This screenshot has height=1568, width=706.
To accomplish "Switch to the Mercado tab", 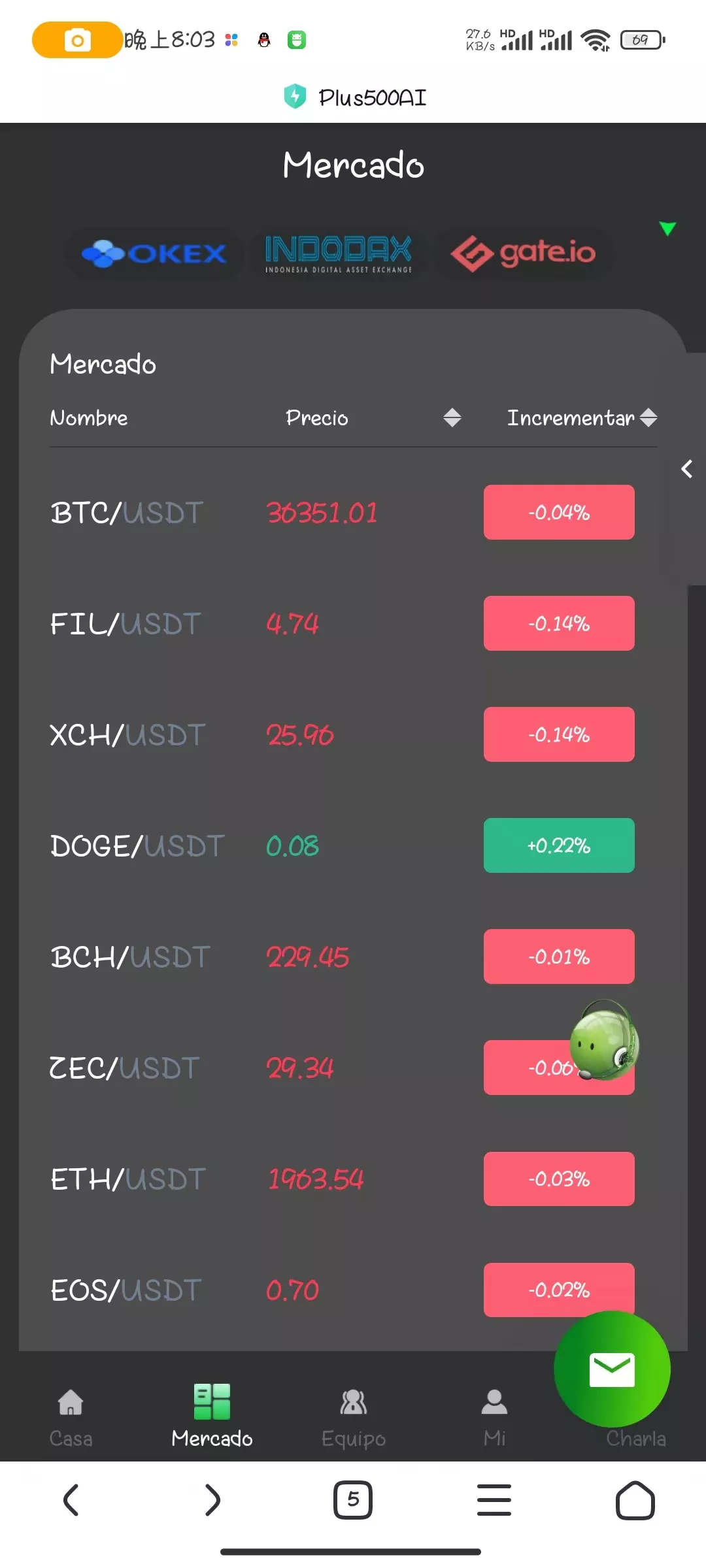I will pyautogui.click(x=212, y=1415).
